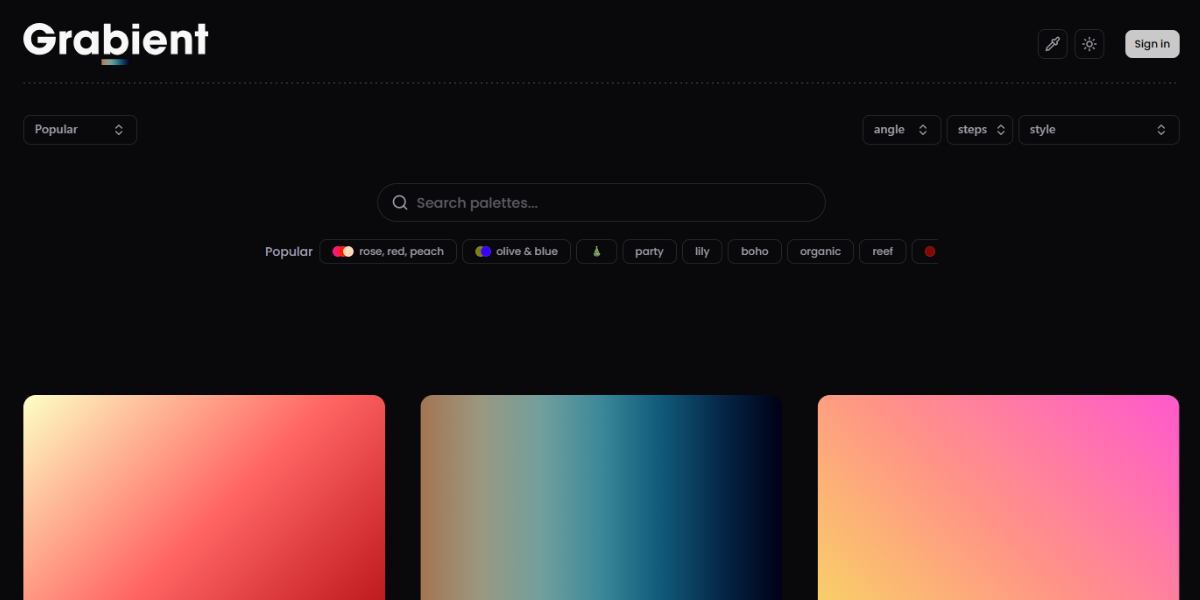This screenshot has width=1200, height=600.
Task: Pick the rose, red, peach tag
Action: (388, 252)
